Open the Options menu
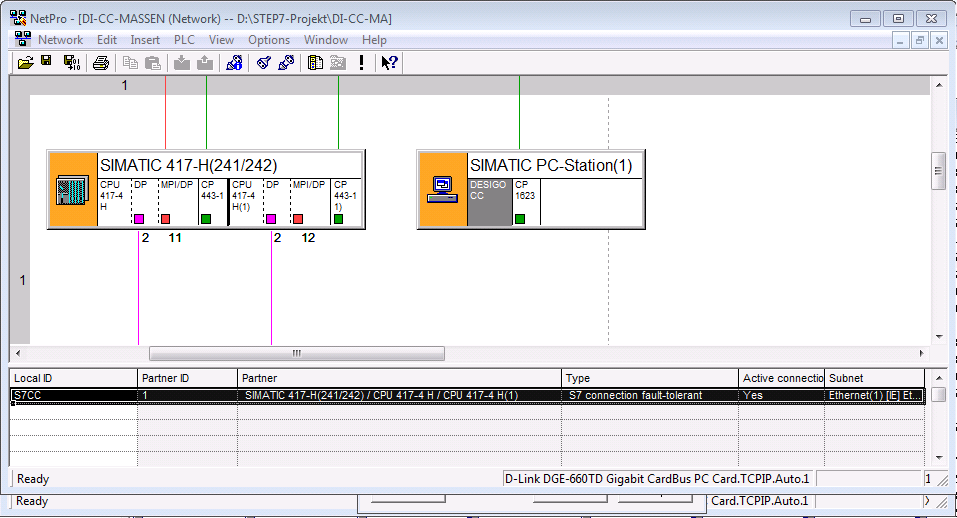The height and width of the screenshot is (518, 957). tap(269, 40)
